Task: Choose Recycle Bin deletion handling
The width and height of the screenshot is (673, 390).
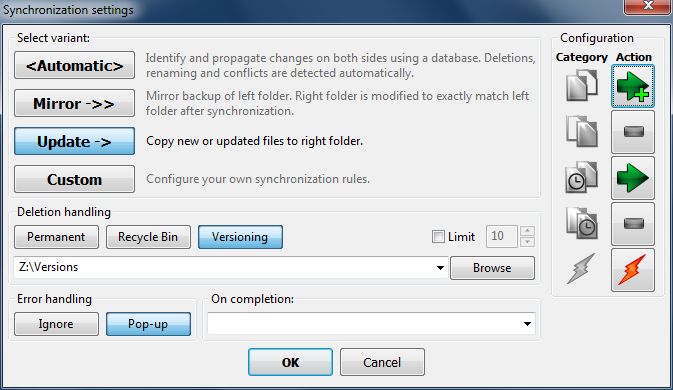Action: [148, 237]
